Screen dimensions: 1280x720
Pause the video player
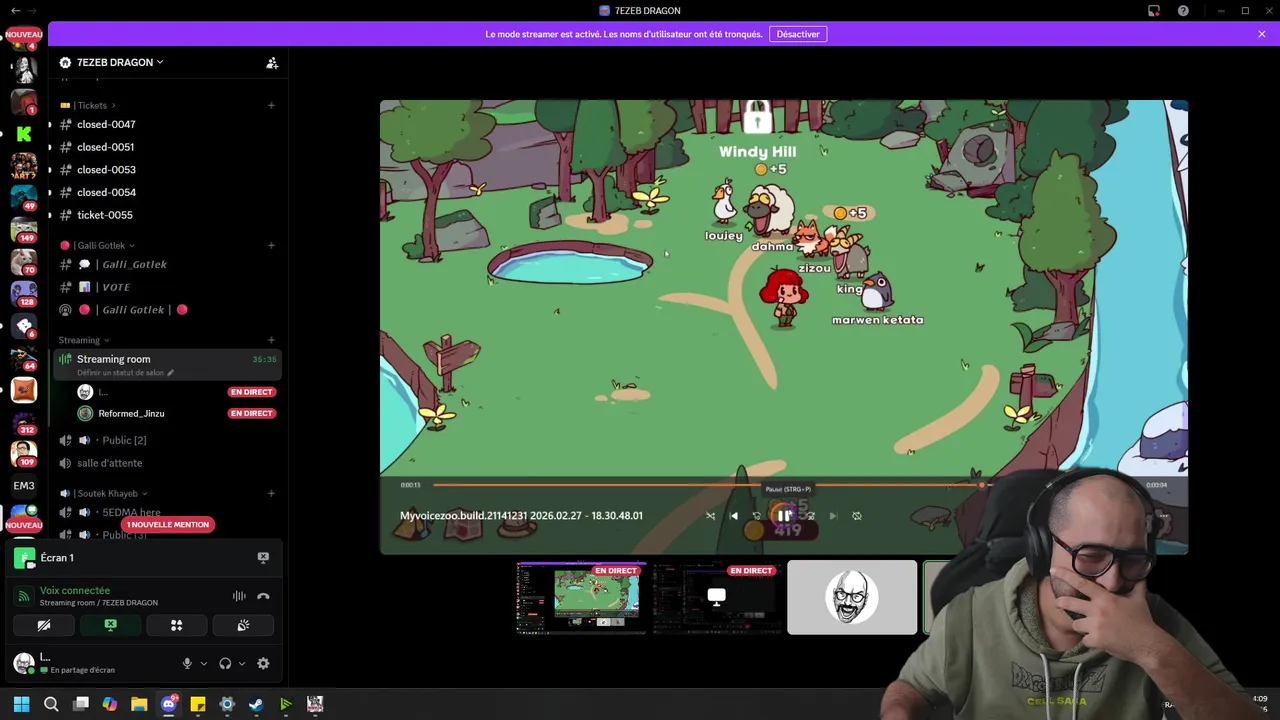(x=784, y=516)
